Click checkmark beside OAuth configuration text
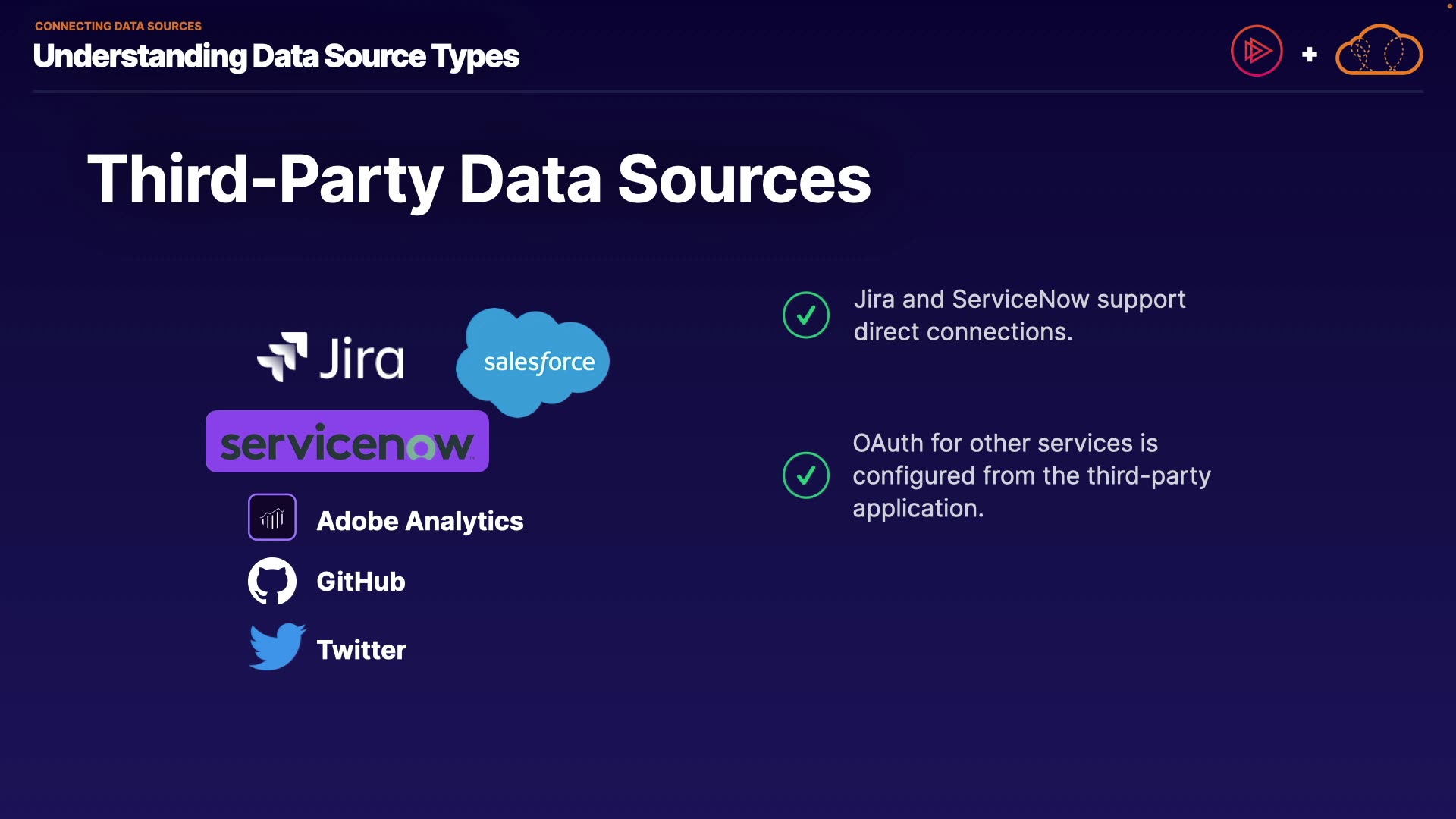This screenshot has height=819, width=1456. [x=805, y=475]
